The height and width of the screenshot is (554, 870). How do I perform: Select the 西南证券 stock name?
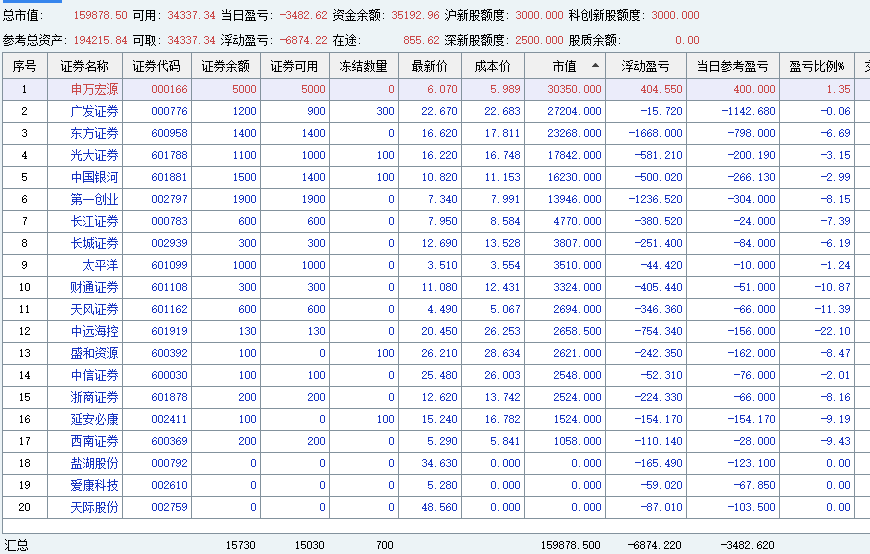[x=94, y=441]
